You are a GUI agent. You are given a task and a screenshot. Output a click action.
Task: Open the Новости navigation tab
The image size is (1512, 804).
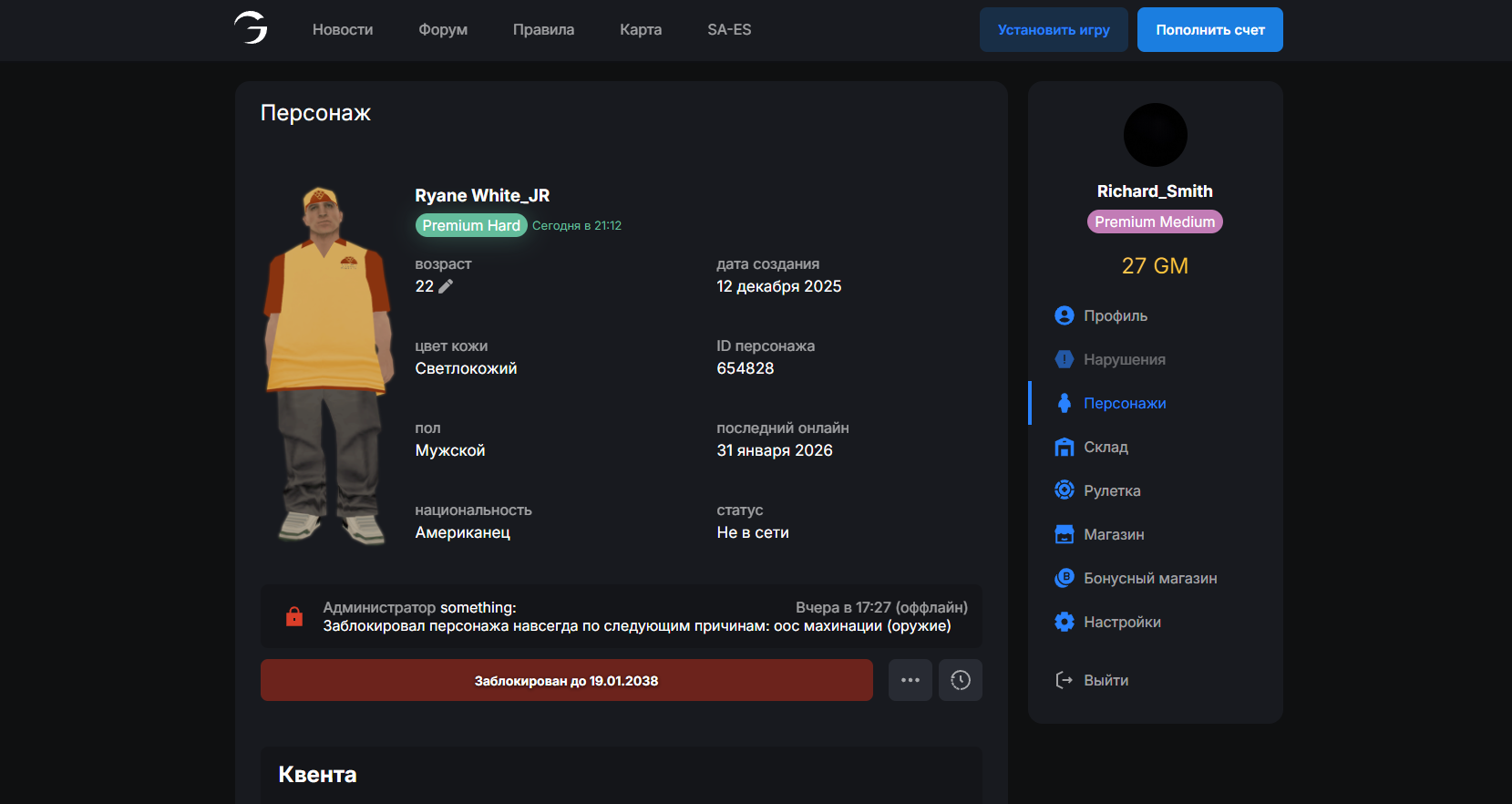[343, 30]
